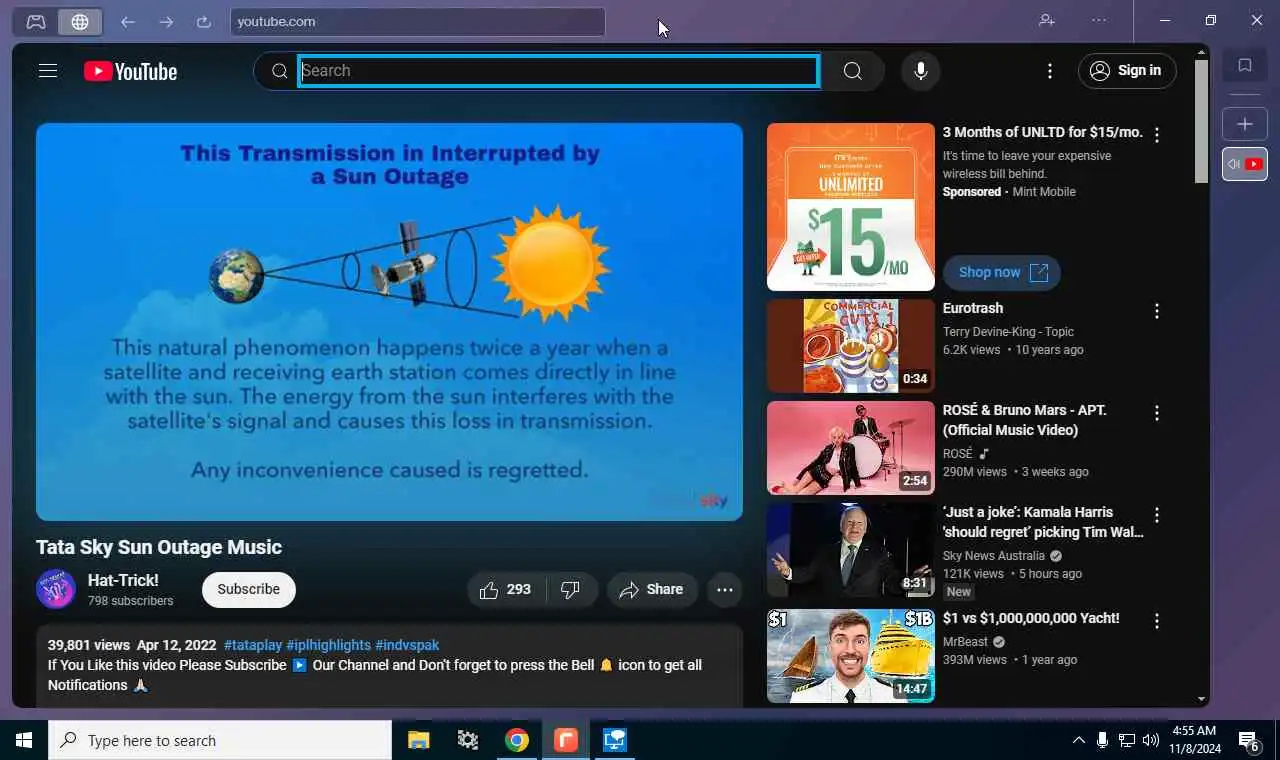
Task: Go back with browser back arrow
Action: tap(128, 22)
